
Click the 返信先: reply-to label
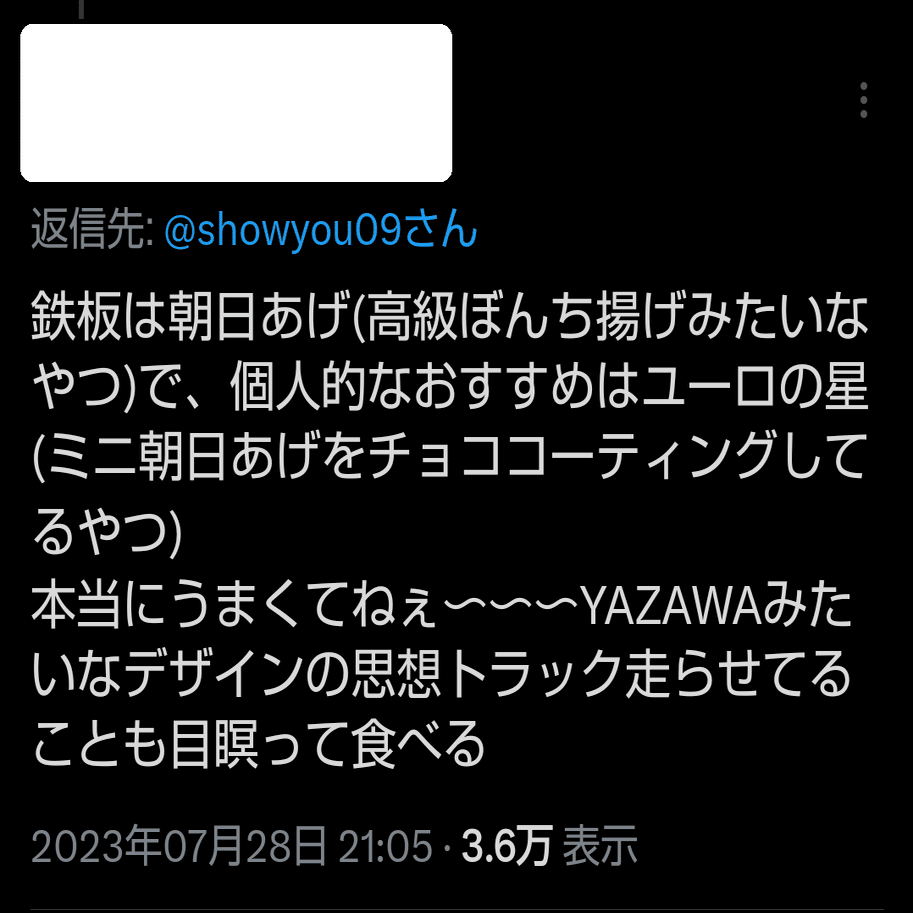(x=91, y=229)
